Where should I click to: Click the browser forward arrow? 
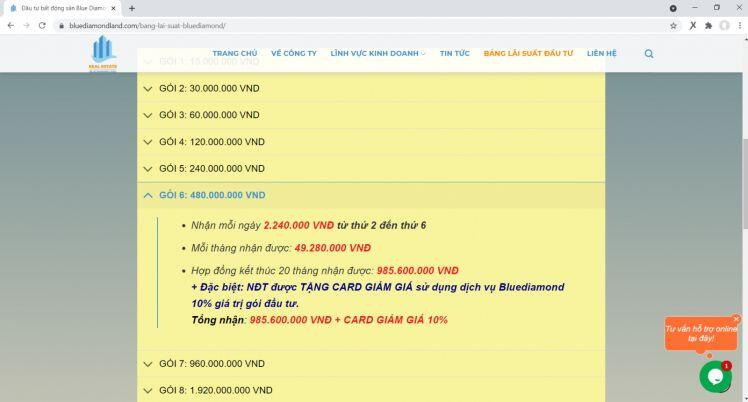pos(26,26)
